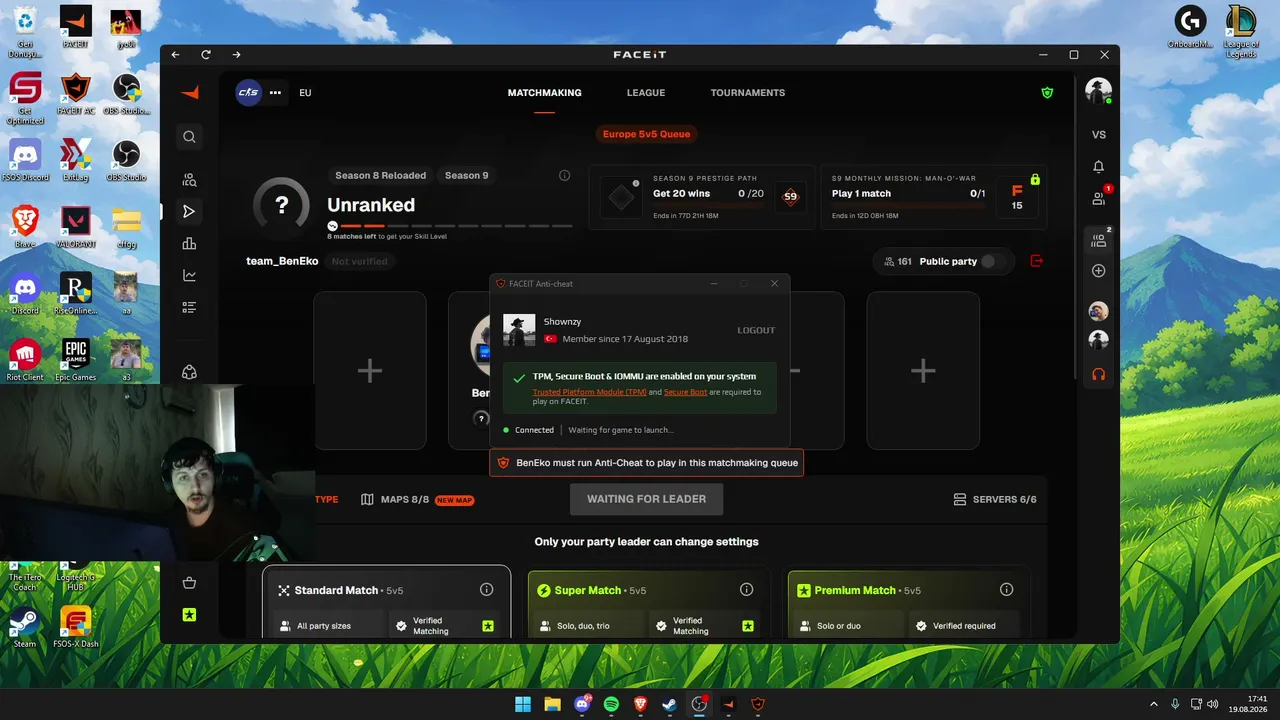The height and width of the screenshot is (720, 1280).
Task: Click the green lock on monthly mission
Action: click(1035, 180)
